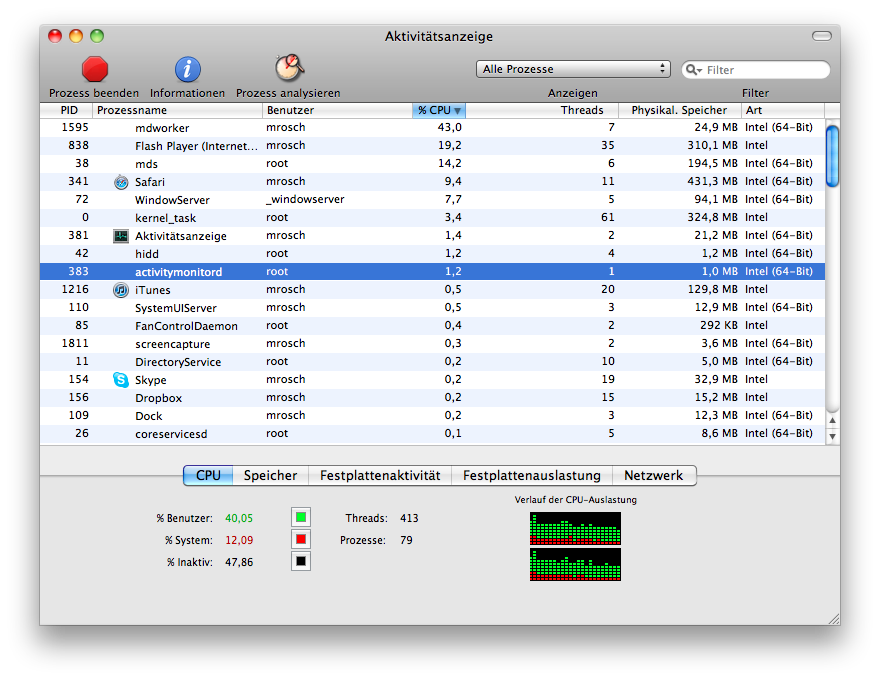This screenshot has width=880, height=680.
Task: Click the toolbar toggle pill in the title bar
Action: click(822, 36)
